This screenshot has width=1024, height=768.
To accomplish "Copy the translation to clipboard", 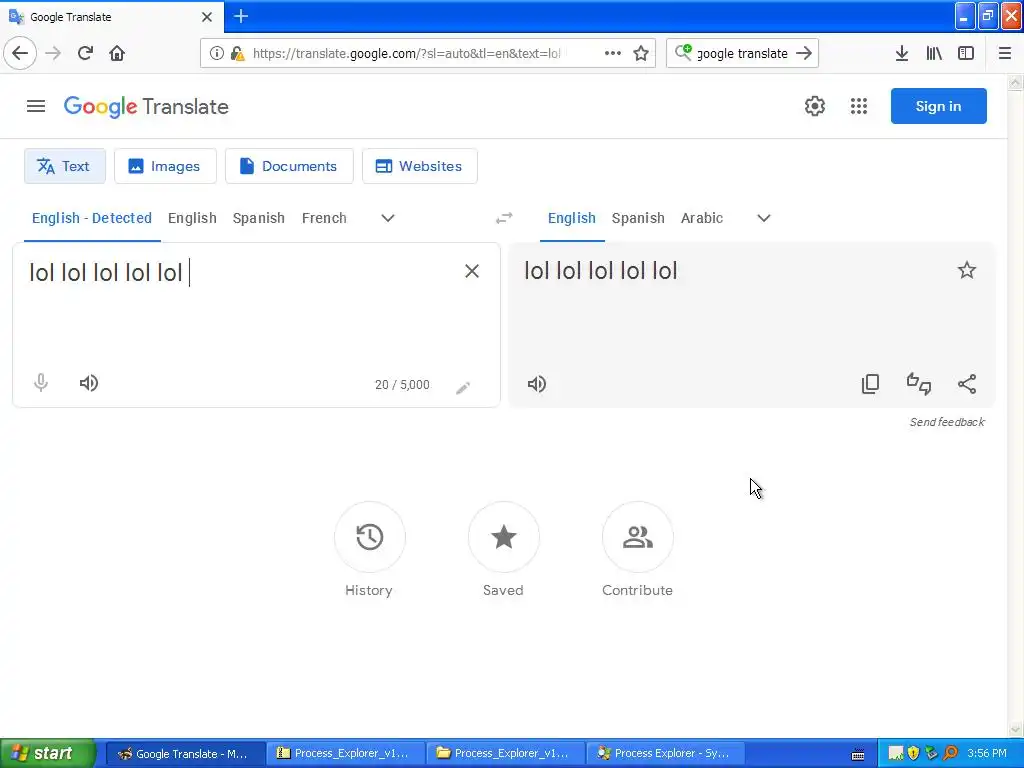I will point(871,384).
